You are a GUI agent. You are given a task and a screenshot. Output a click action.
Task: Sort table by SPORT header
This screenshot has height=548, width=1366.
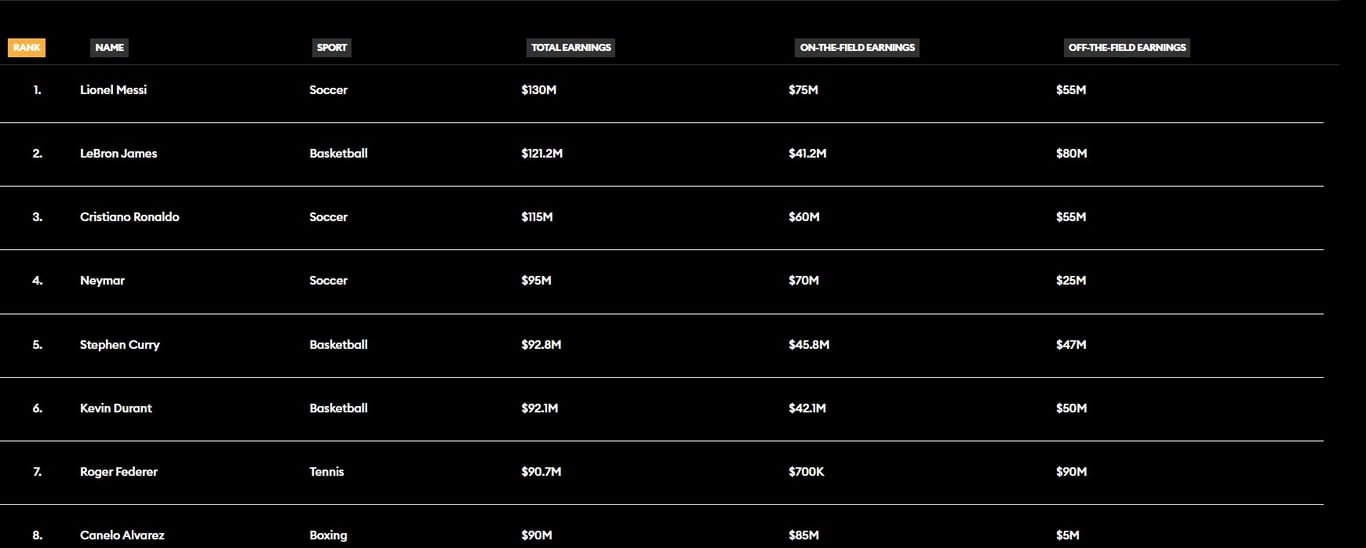[x=332, y=47]
